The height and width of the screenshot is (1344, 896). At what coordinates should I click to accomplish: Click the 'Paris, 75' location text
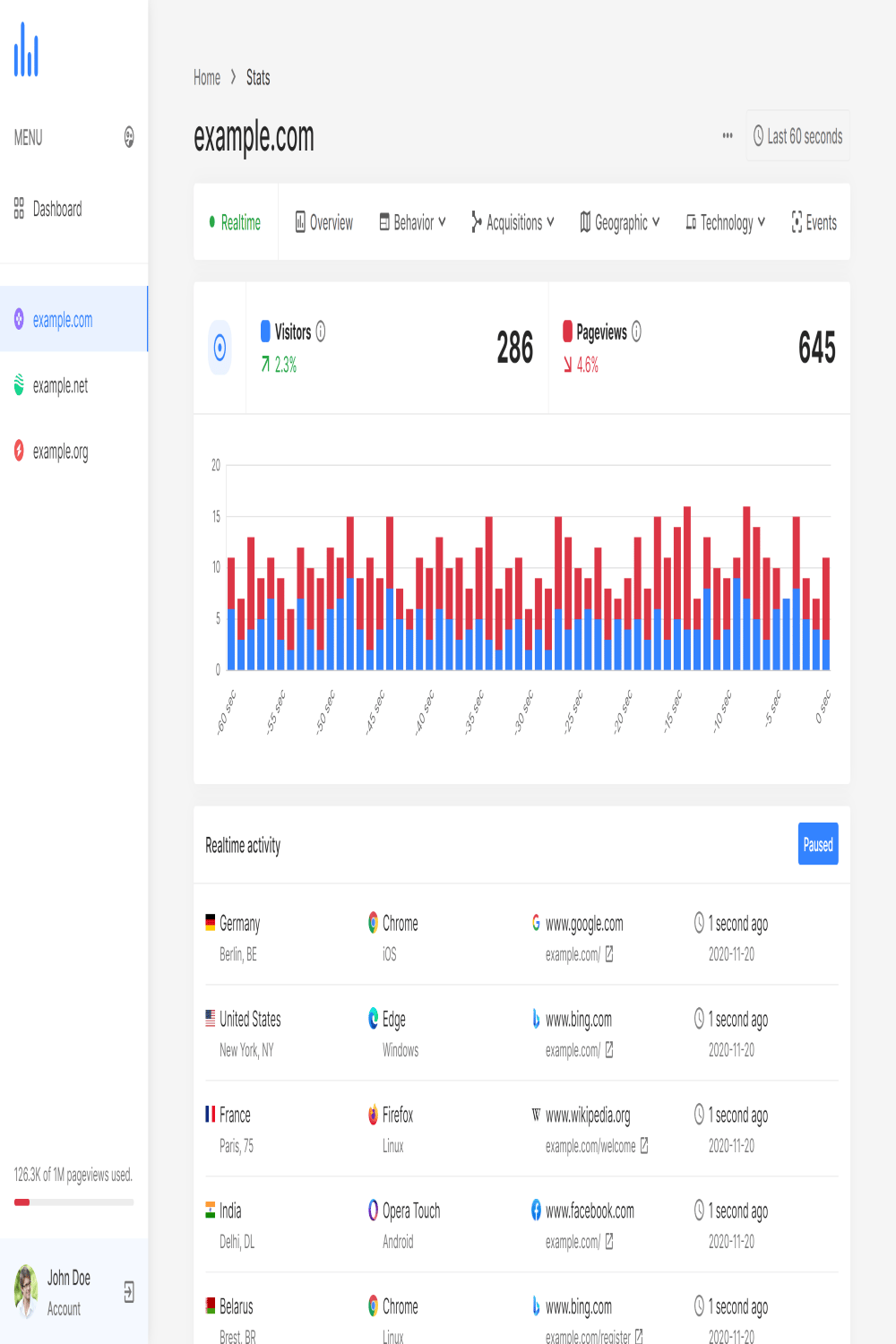point(237,1146)
